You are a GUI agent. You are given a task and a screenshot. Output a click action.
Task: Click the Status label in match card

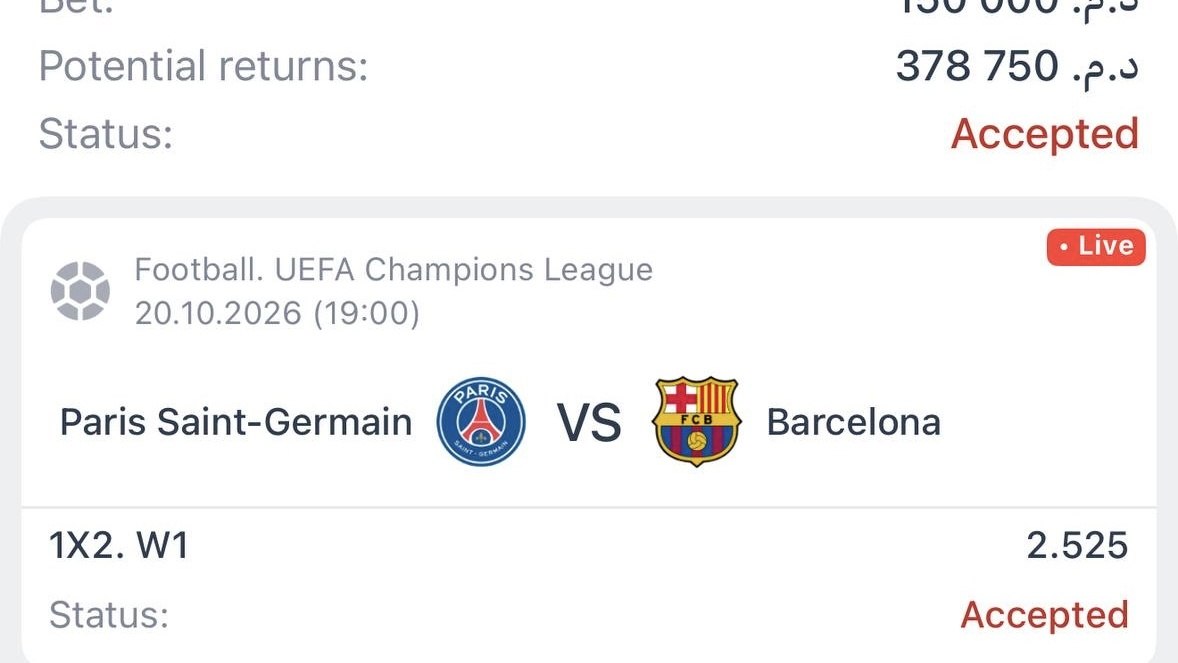point(109,615)
